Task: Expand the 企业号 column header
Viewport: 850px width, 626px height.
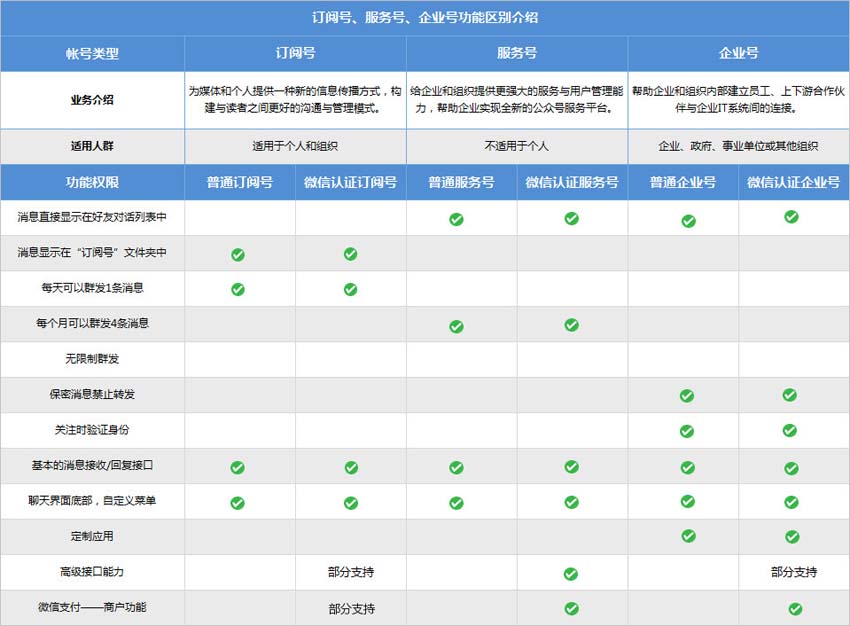Action: click(737, 54)
